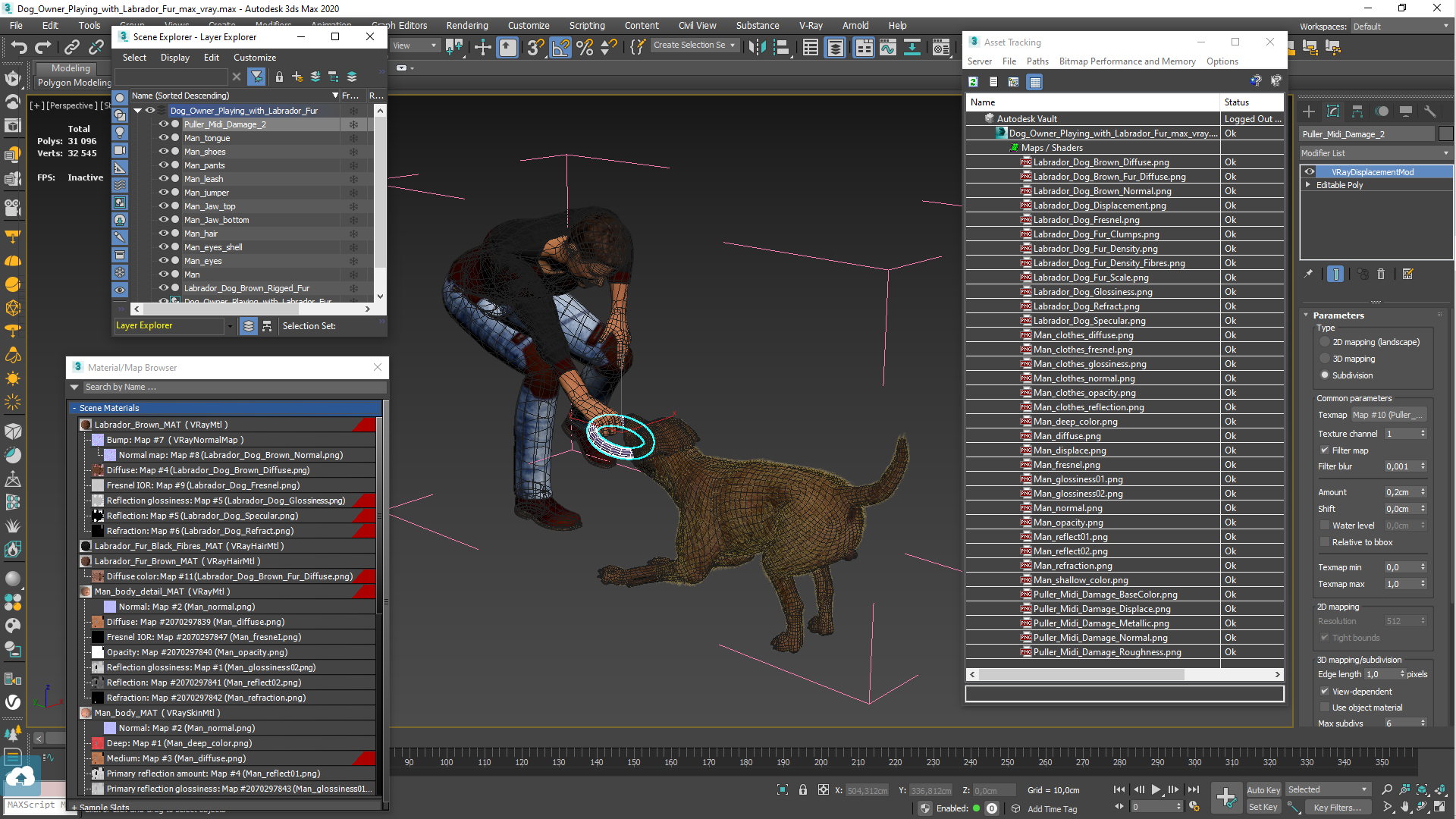The image size is (1456, 819).
Task: Click the Align tool icon
Action: point(781,48)
